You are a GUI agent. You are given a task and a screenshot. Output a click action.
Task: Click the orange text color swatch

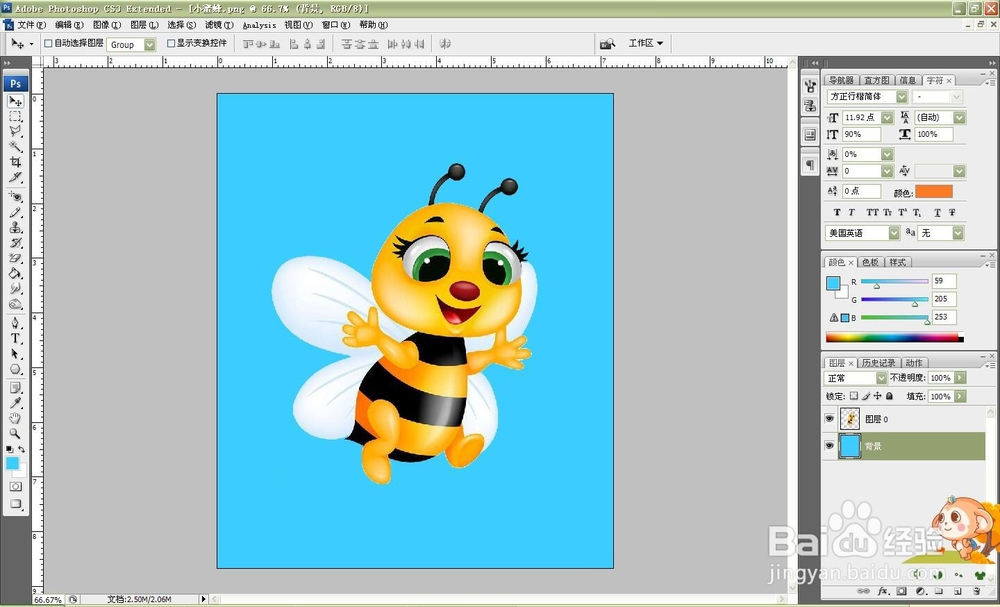click(x=934, y=191)
